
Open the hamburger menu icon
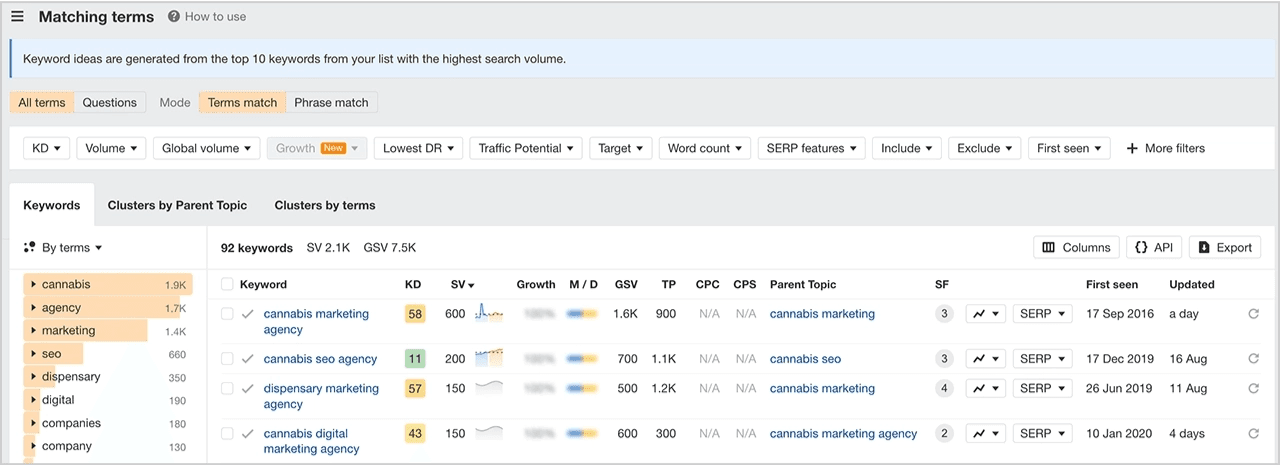[x=17, y=17]
